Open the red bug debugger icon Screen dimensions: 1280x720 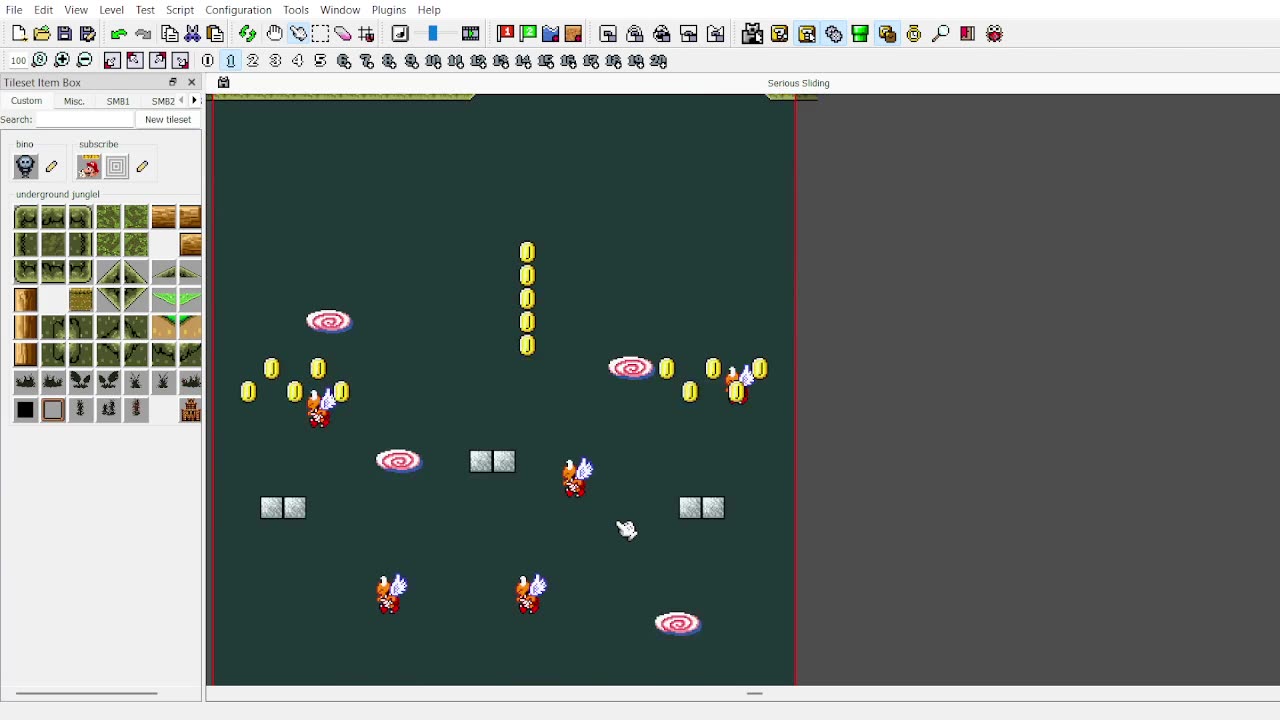(x=994, y=34)
